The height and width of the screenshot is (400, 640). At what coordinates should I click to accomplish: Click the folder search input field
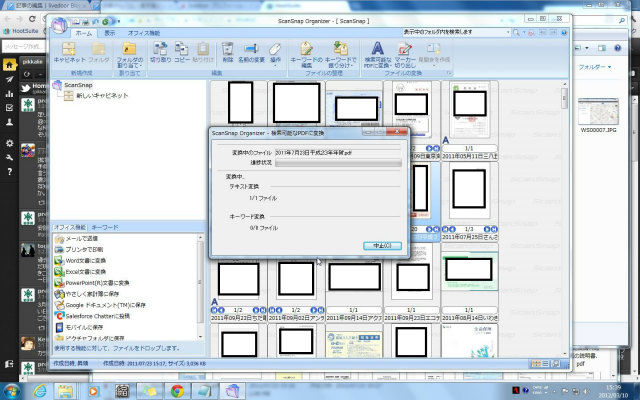(454, 32)
